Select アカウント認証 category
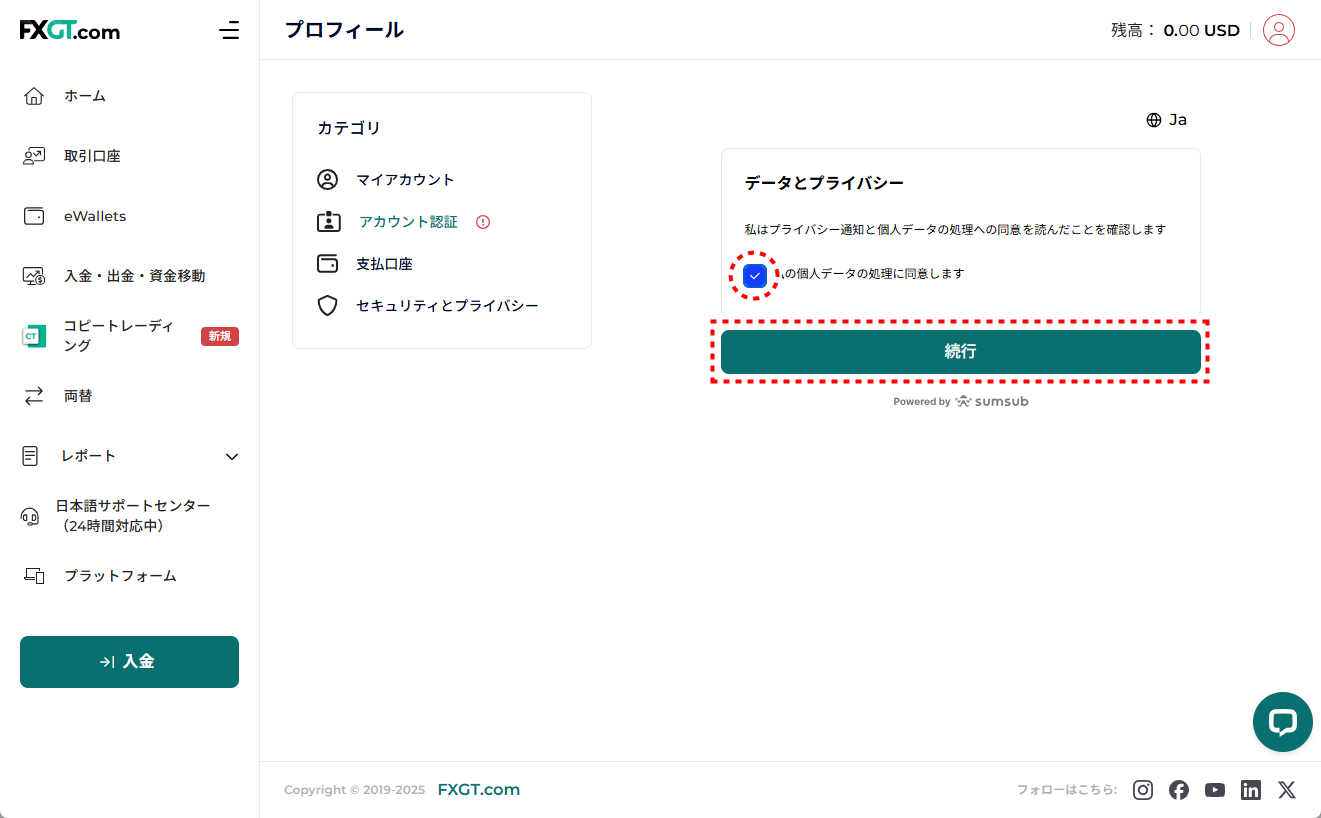This screenshot has width=1321, height=818. click(x=408, y=222)
